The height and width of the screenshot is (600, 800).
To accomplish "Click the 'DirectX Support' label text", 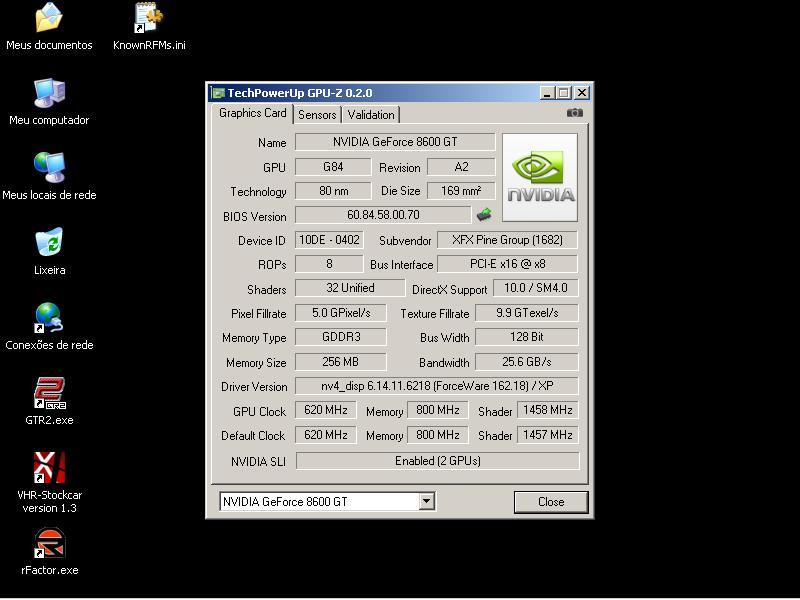I will point(449,290).
